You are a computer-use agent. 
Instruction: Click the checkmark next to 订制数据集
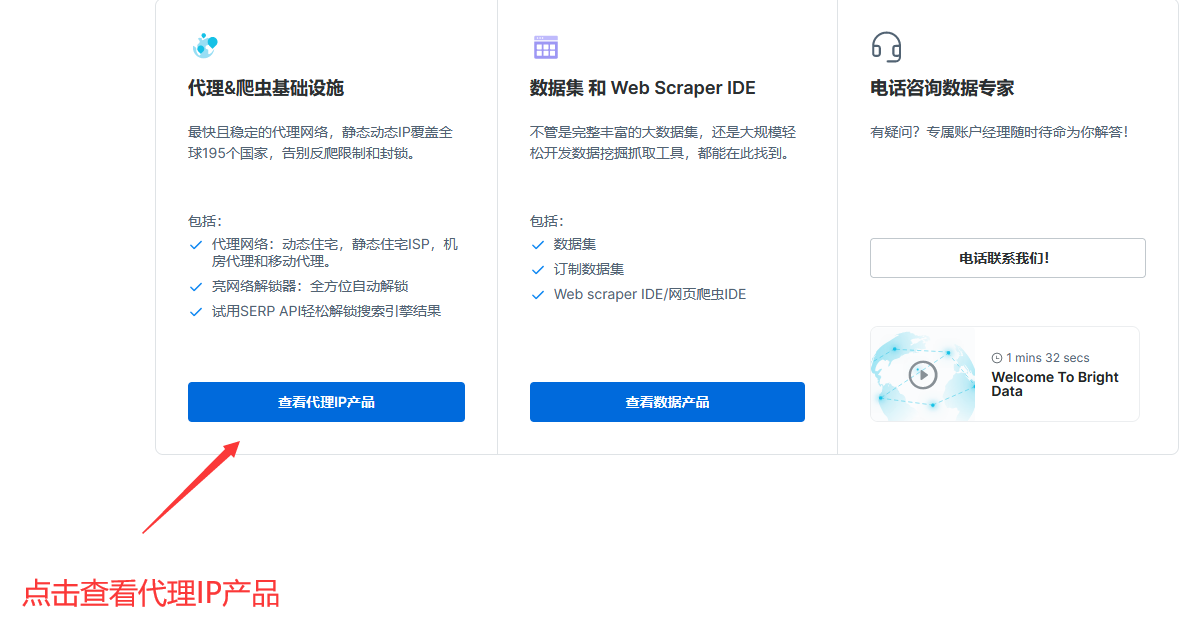coord(537,269)
